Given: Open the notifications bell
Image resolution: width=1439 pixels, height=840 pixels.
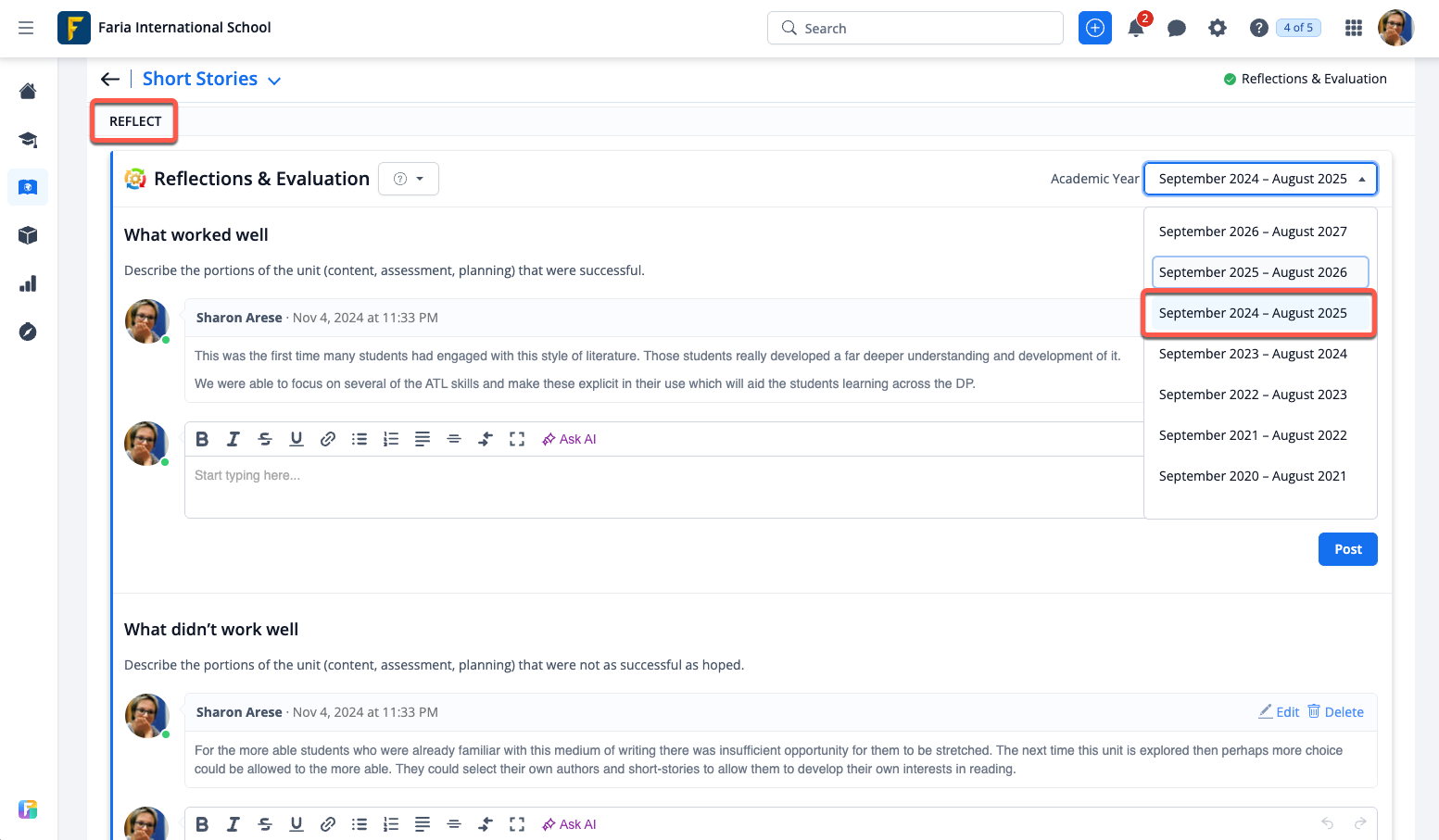Looking at the screenshot, I should coord(1136,28).
